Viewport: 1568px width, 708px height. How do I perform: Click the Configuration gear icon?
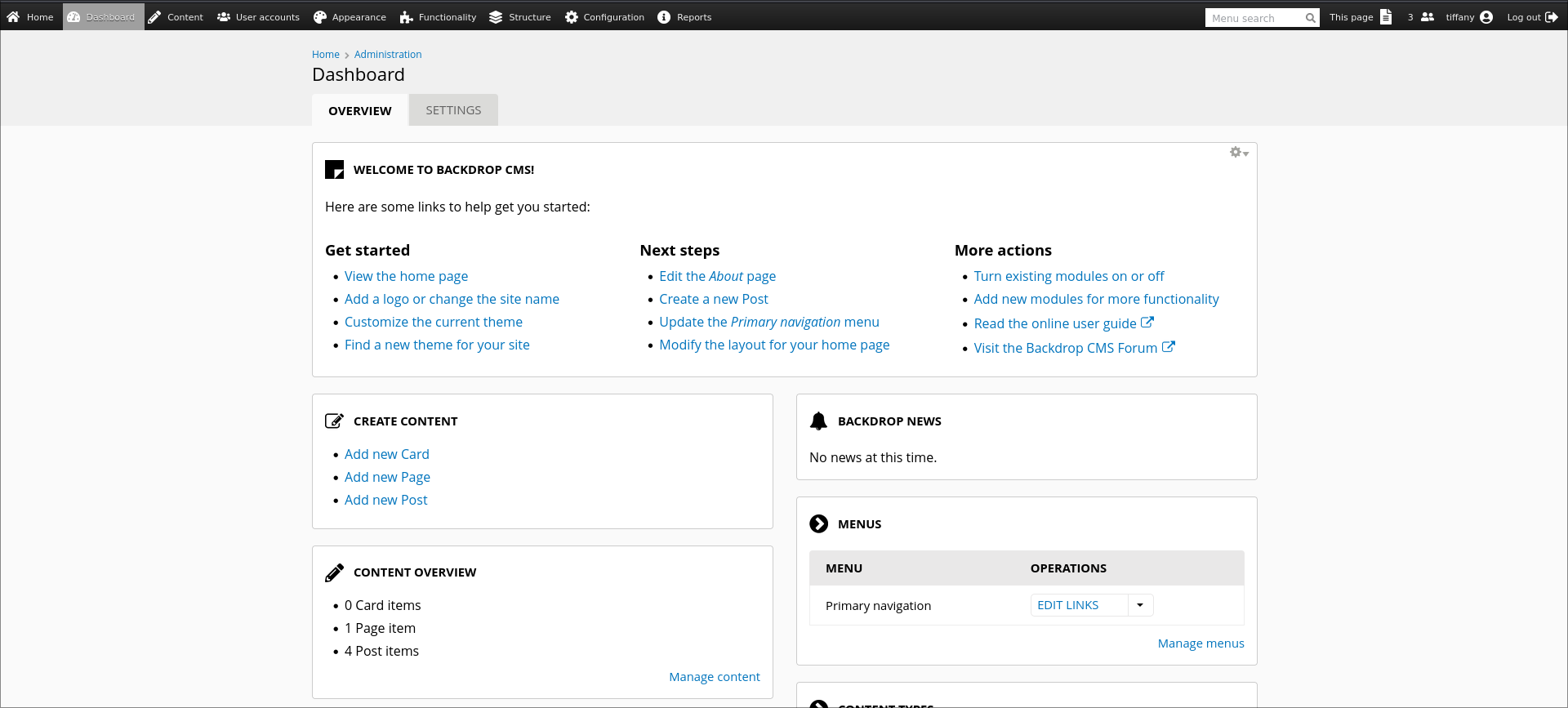pyautogui.click(x=572, y=17)
